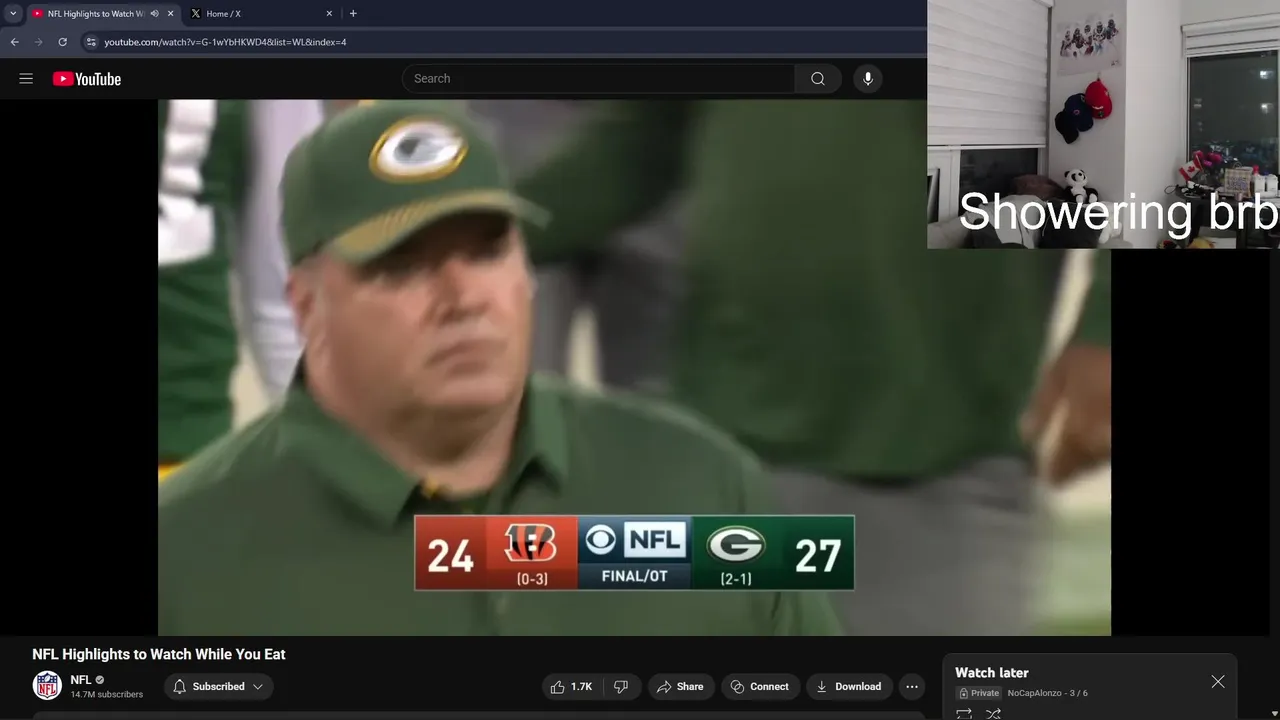
Task: Click the 'Showering brb' webcam overlay
Action: (1103, 124)
